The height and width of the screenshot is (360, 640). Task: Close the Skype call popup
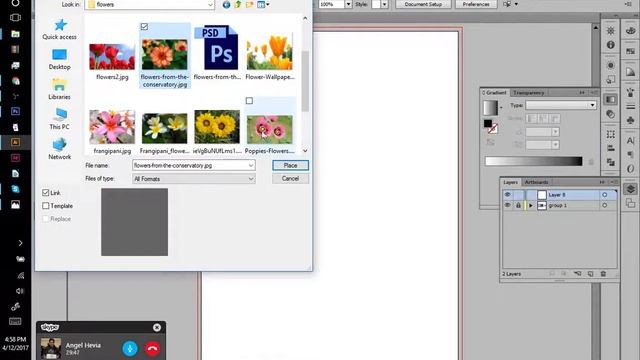coord(157,327)
